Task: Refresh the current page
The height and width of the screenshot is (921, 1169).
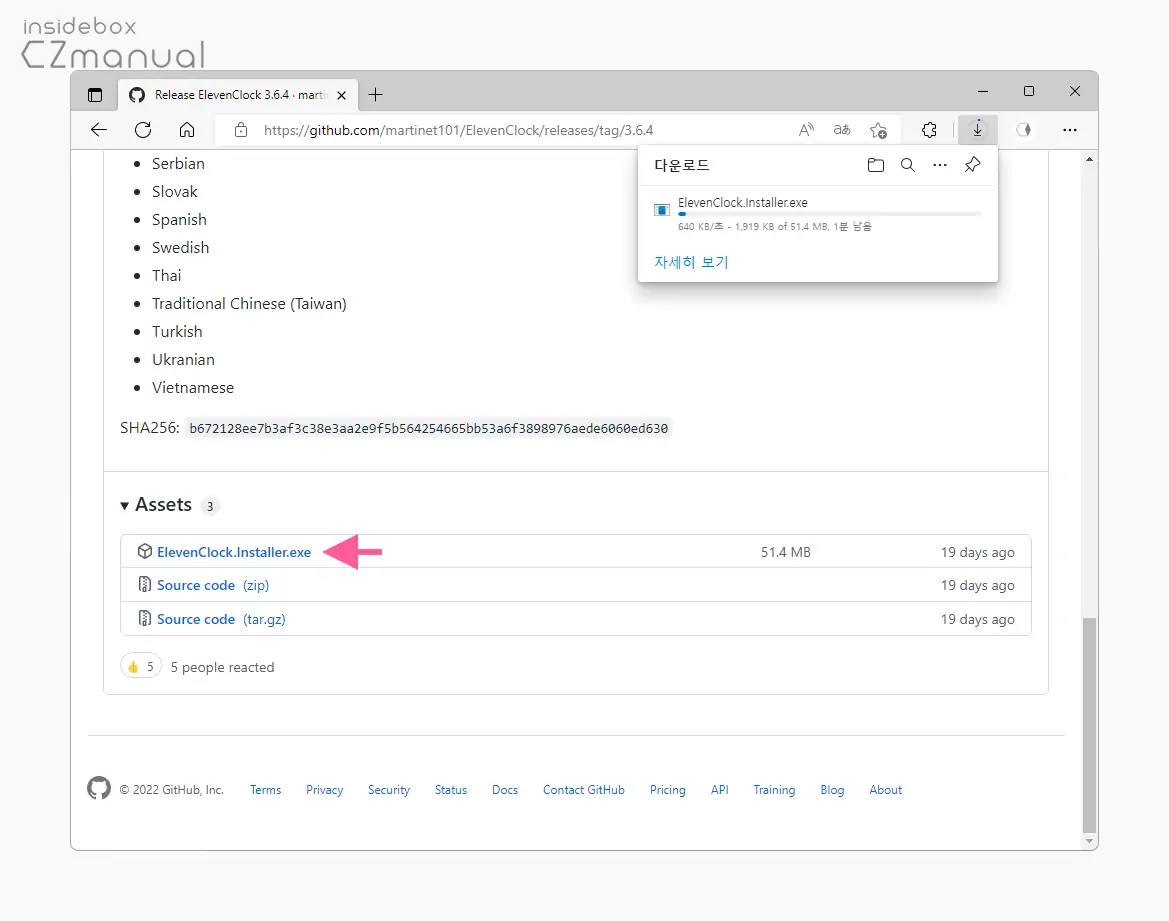Action: click(143, 130)
